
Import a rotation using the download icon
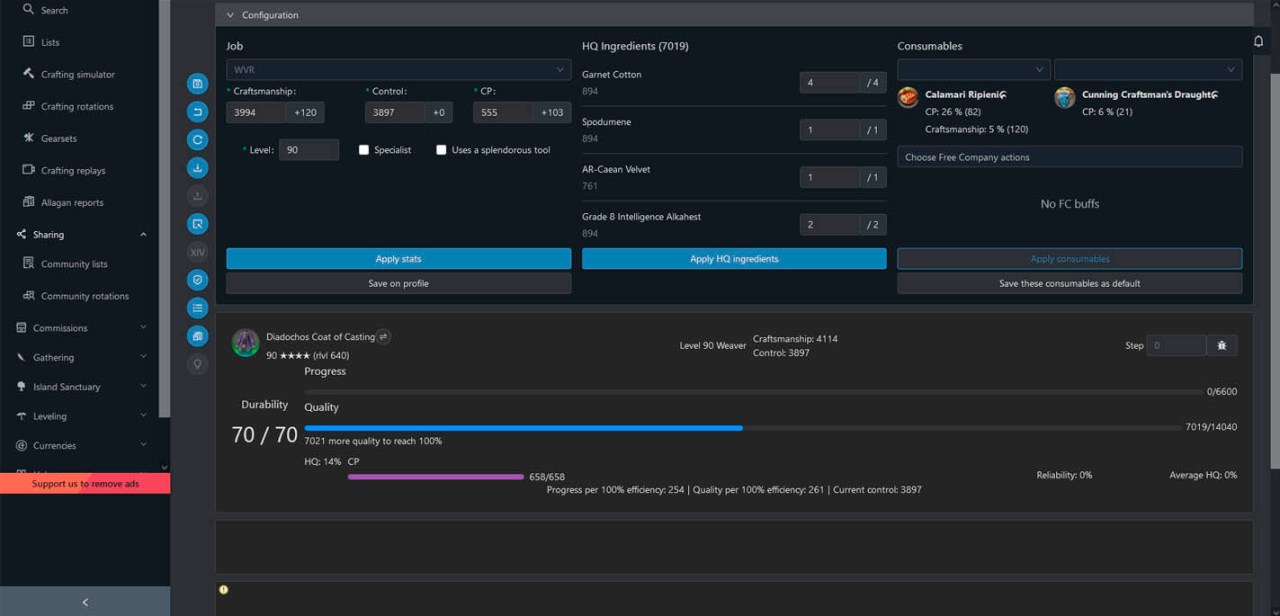(197, 167)
